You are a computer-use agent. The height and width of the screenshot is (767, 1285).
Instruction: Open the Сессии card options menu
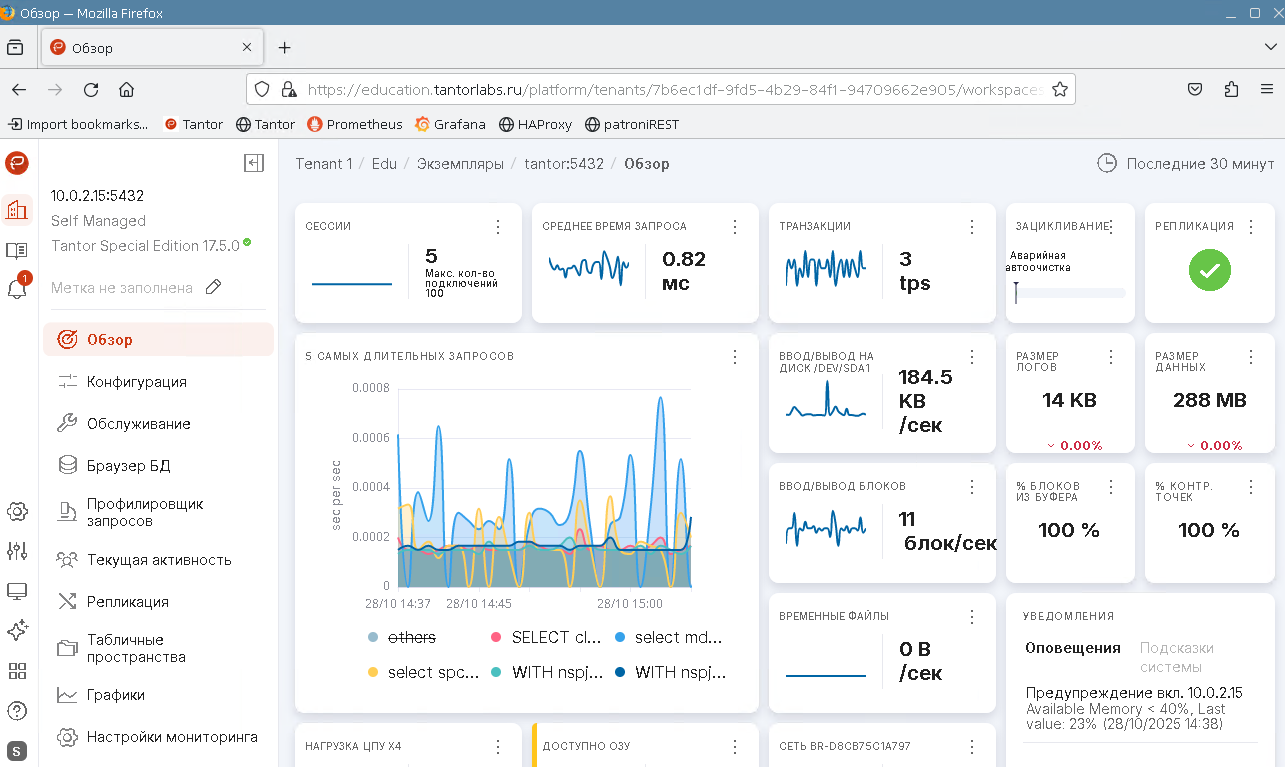498,227
